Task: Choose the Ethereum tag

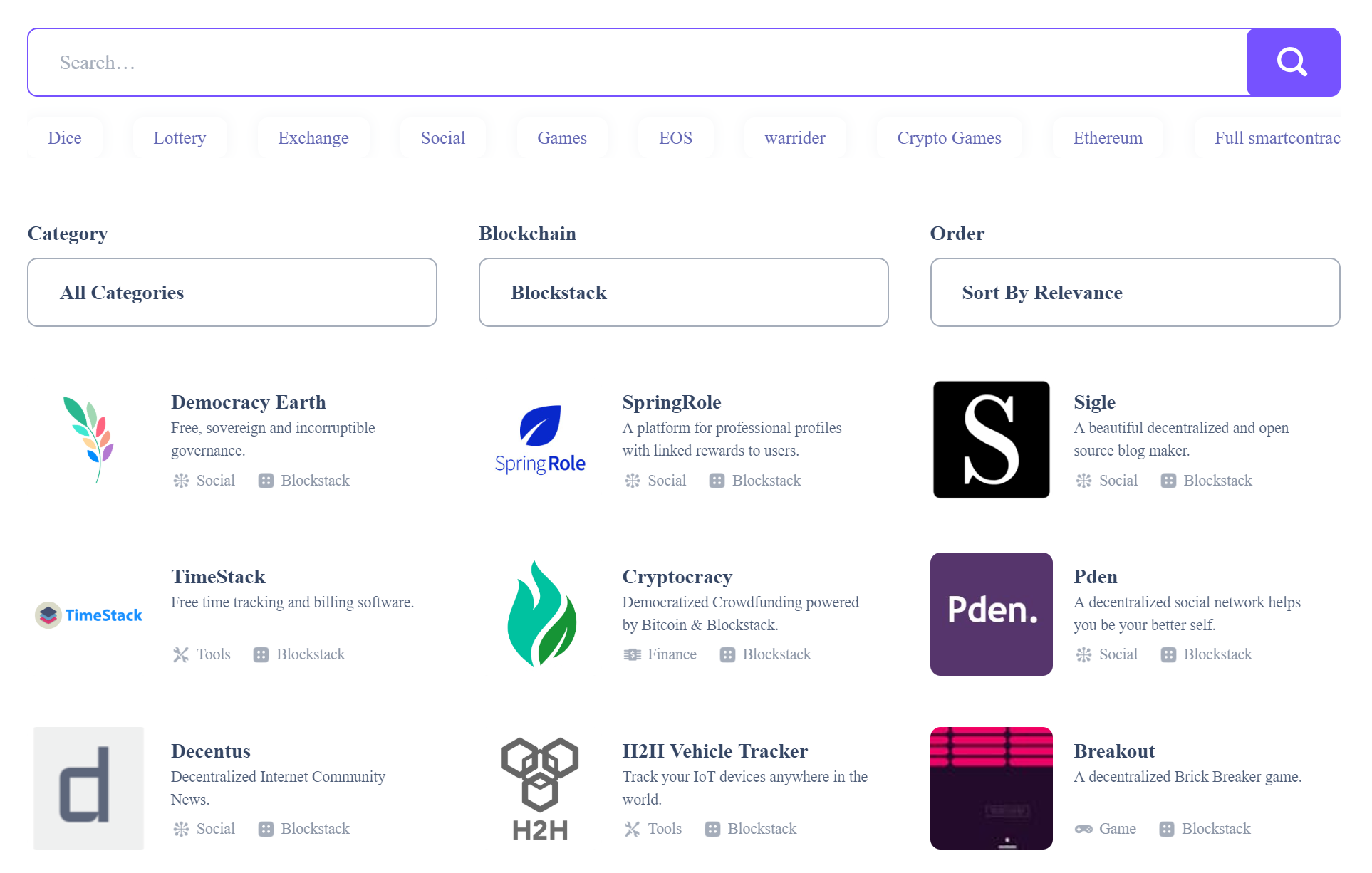Action: click(1108, 138)
